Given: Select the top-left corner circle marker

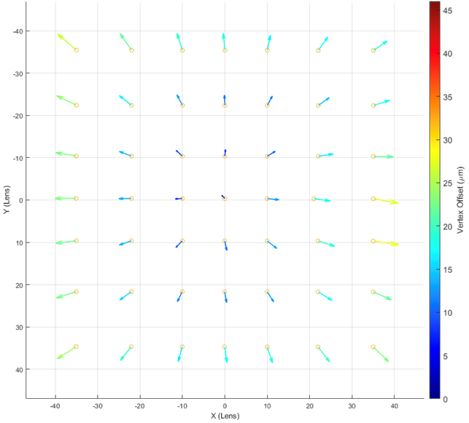Looking at the screenshot, I should point(76,50).
